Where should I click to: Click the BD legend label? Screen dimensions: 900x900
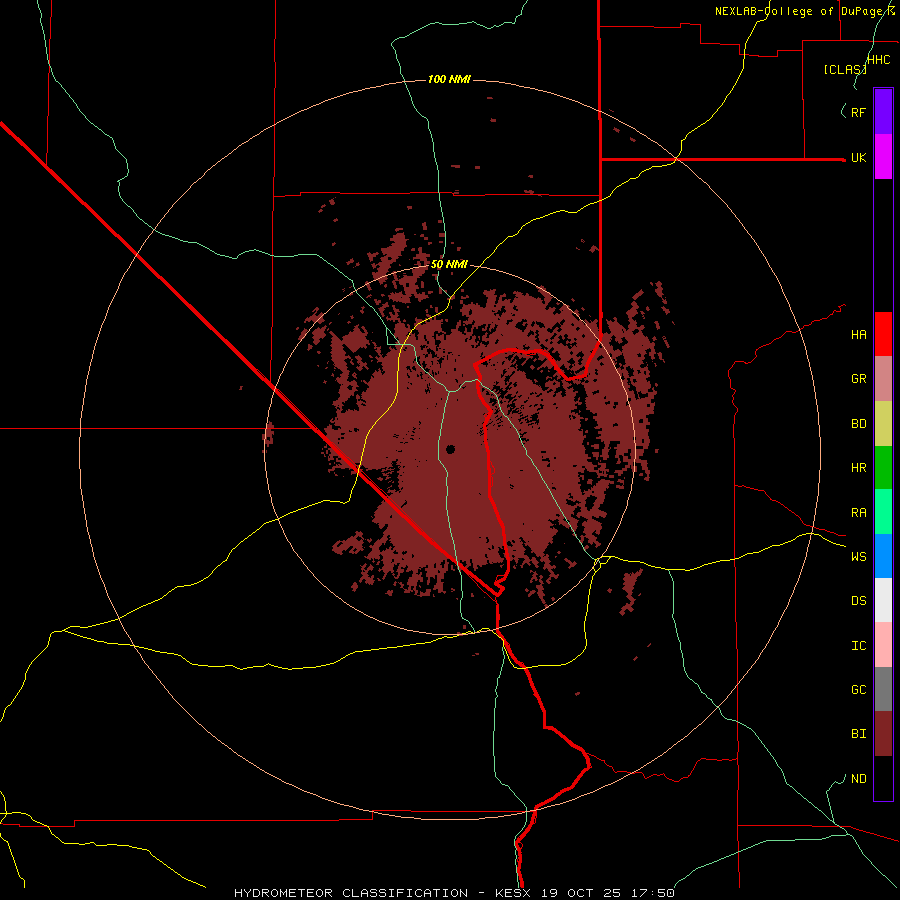coord(858,424)
